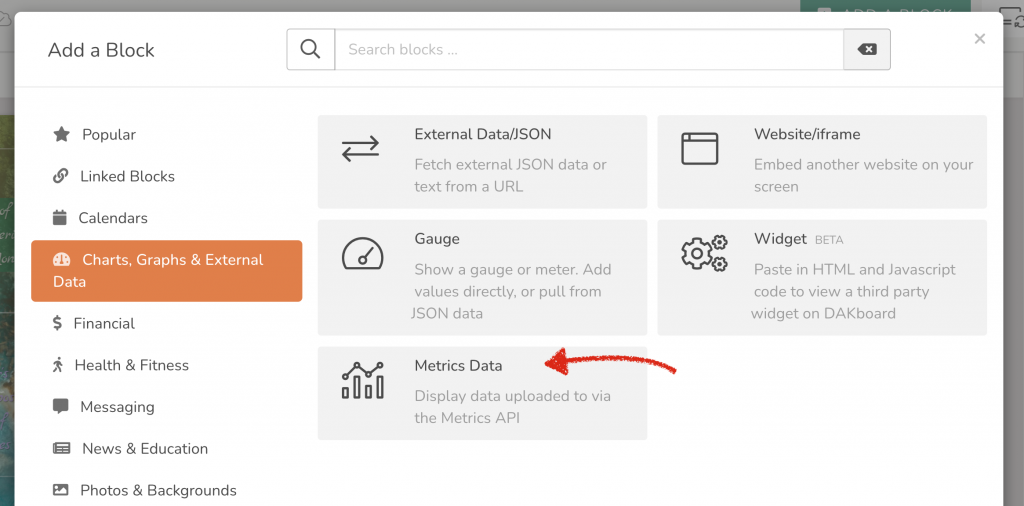Add the Website/iframe block
Image resolution: width=1024 pixels, height=506 pixels.
(822, 162)
